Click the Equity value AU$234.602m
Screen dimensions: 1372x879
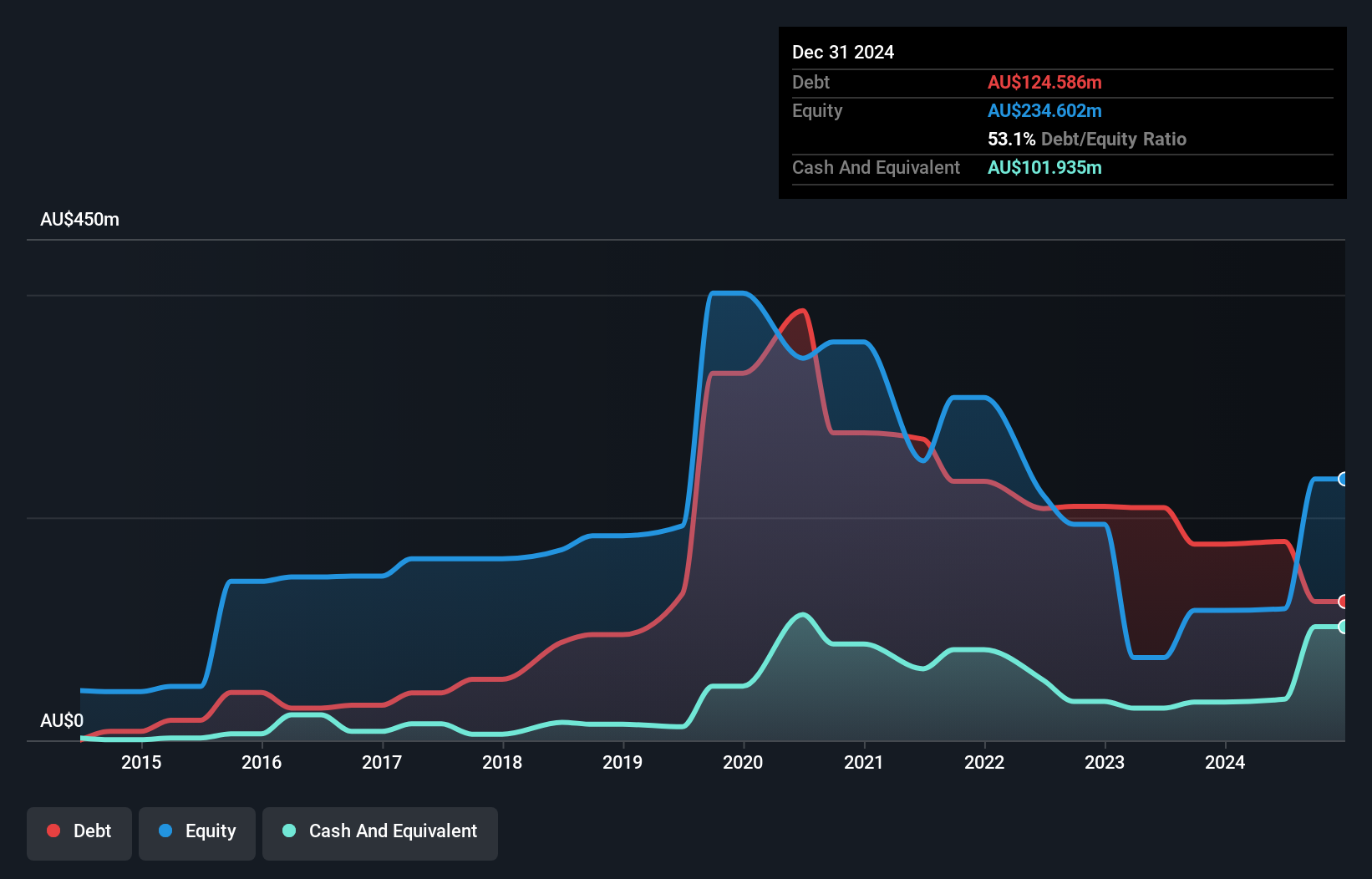click(1044, 110)
